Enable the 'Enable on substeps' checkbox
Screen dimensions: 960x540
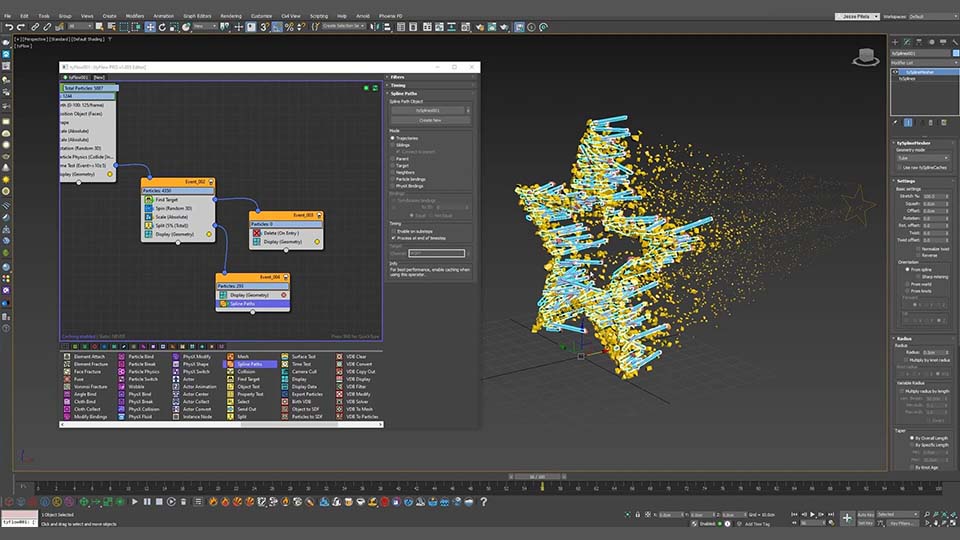coord(393,231)
